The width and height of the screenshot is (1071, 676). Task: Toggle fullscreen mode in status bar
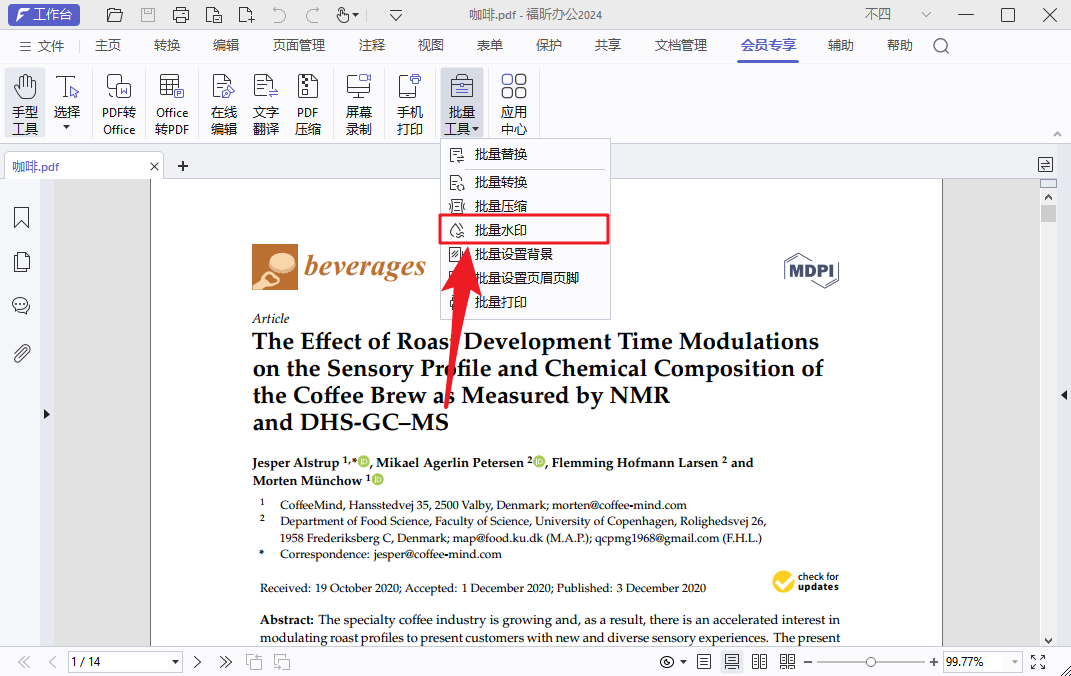click(x=1038, y=662)
